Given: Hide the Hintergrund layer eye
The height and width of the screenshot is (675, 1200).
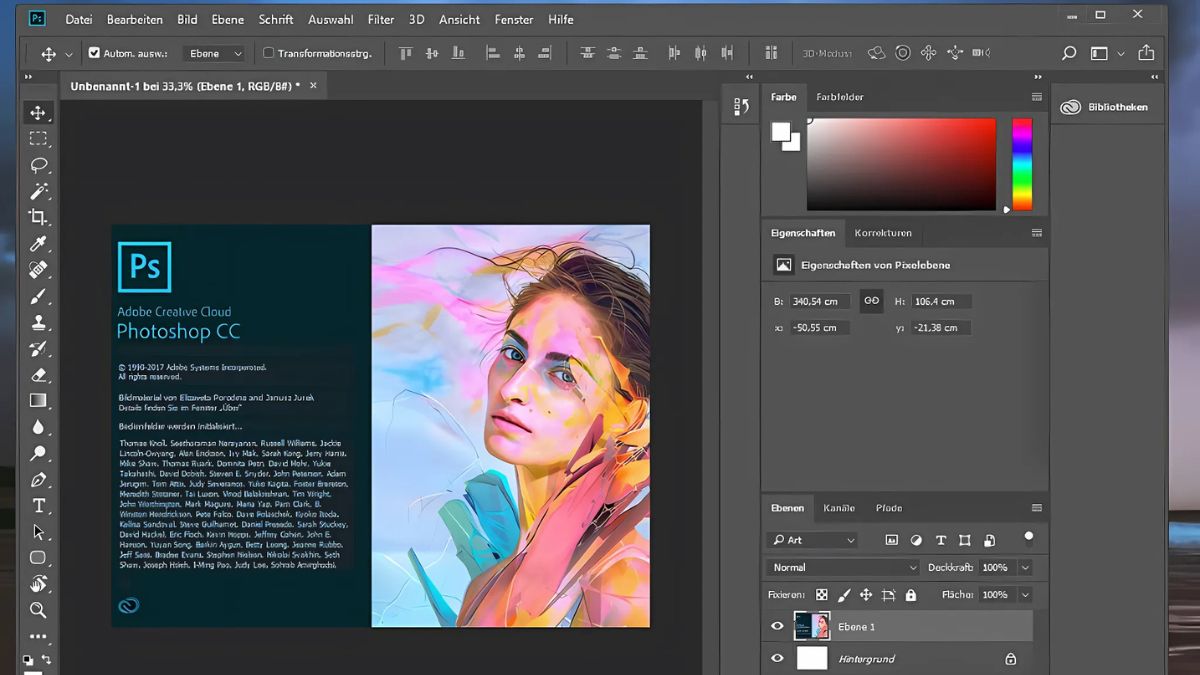Looking at the screenshot, I should click(x=777, y=658).
